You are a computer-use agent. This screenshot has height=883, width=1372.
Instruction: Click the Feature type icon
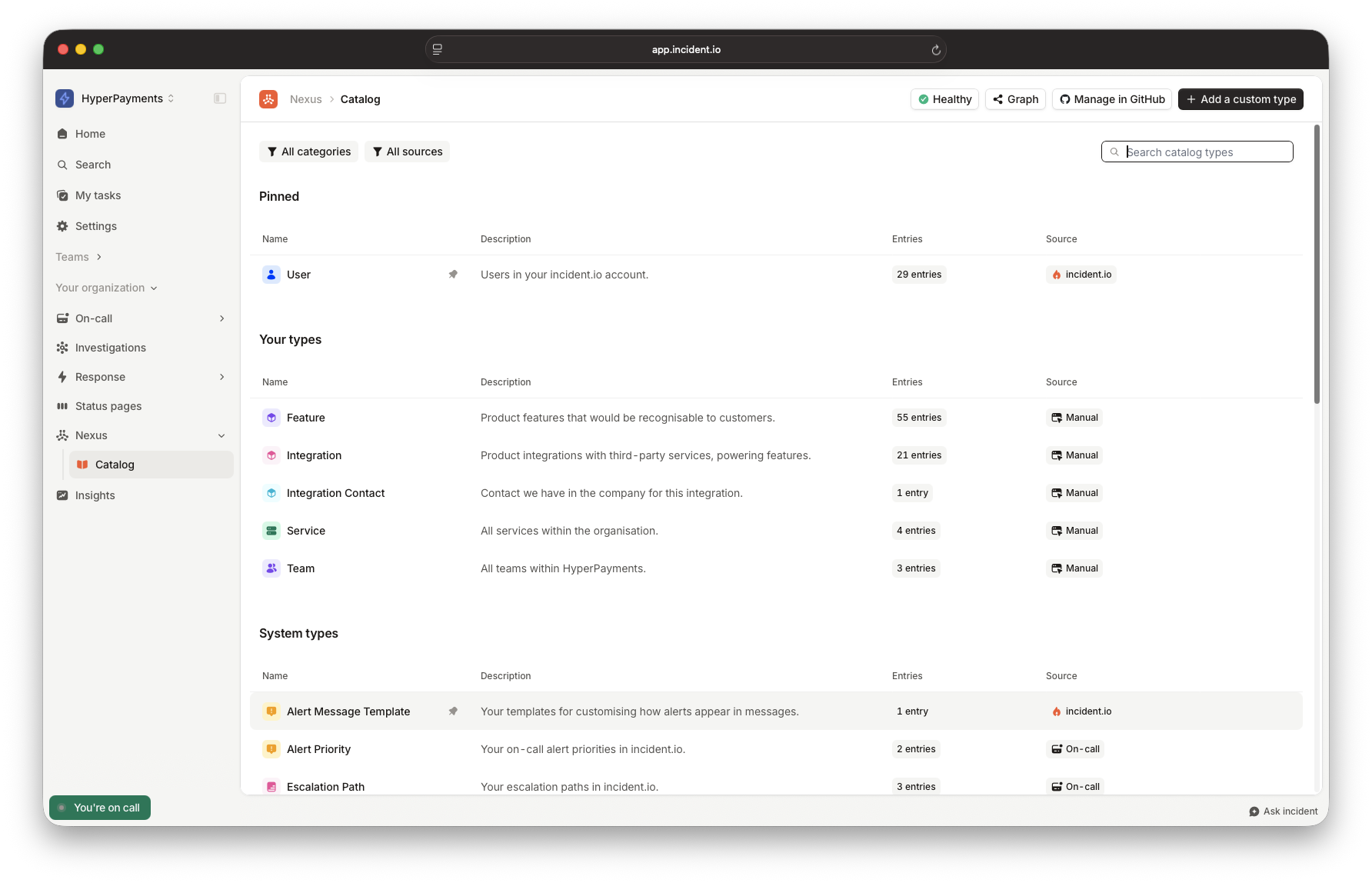coord(271,418)
